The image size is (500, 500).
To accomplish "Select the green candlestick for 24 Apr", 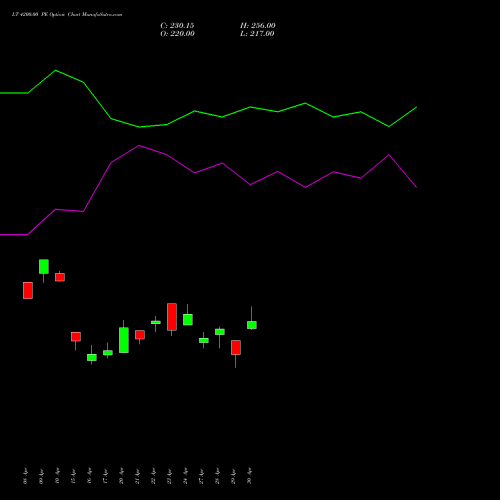I will tap(188, 320).
